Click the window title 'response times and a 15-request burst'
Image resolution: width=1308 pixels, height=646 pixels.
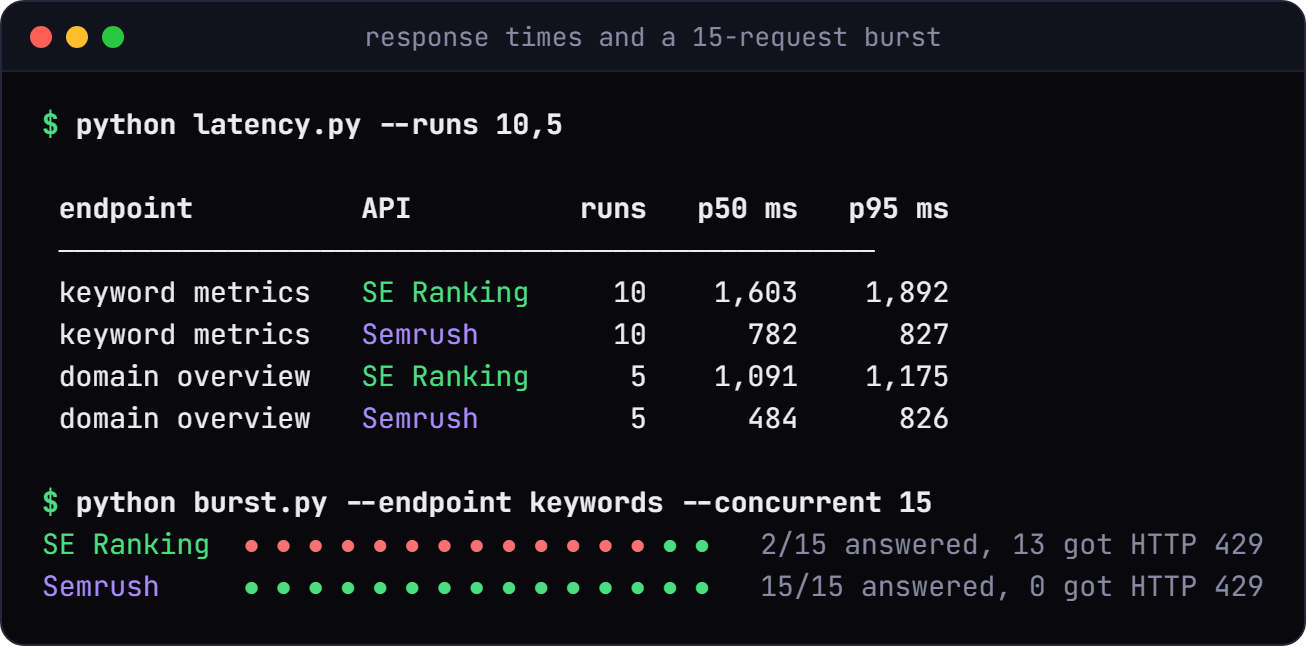653,38
